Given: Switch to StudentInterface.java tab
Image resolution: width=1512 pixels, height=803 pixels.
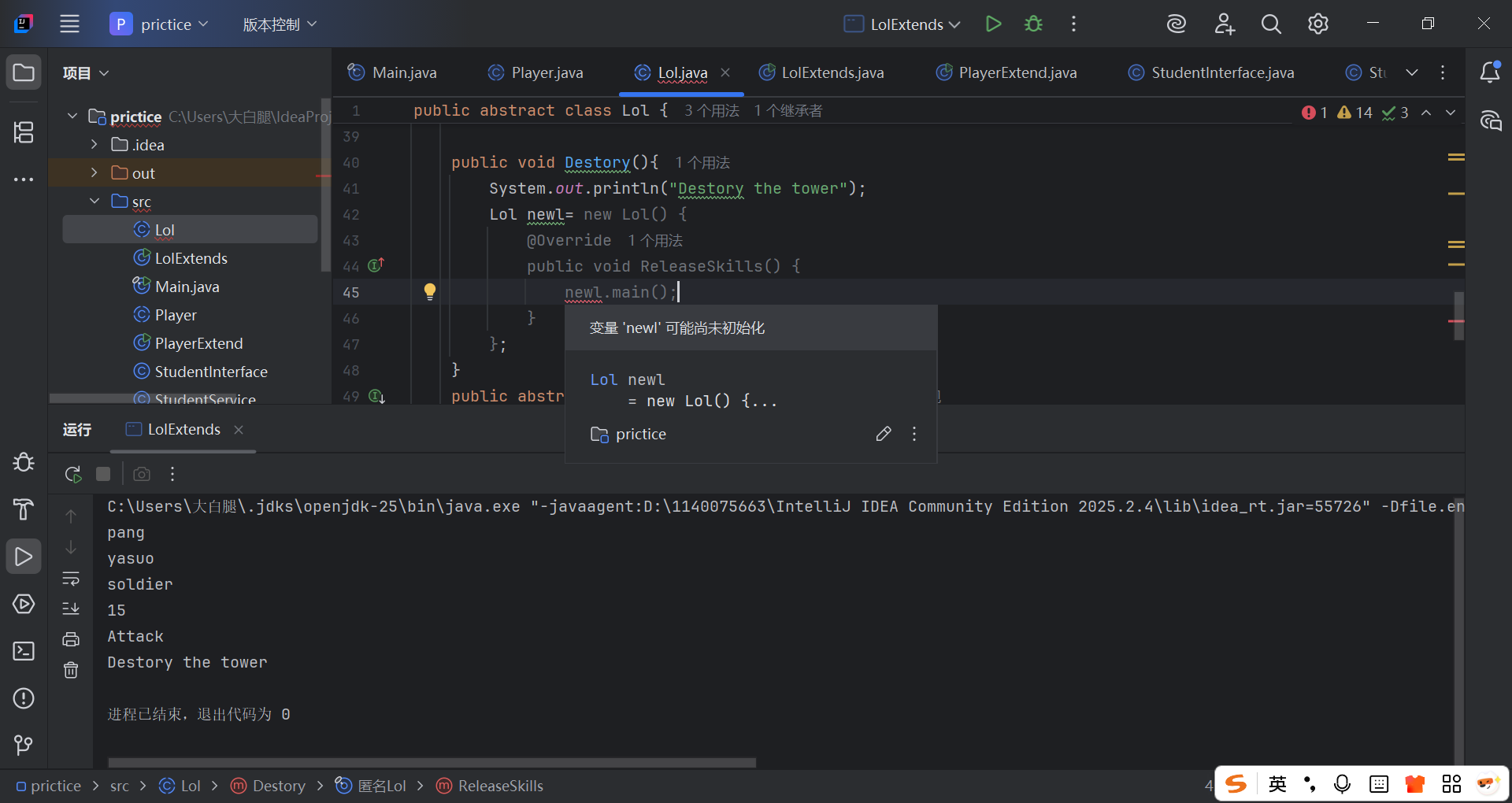Looking at the screenshot, I should tap(1211, 72).
